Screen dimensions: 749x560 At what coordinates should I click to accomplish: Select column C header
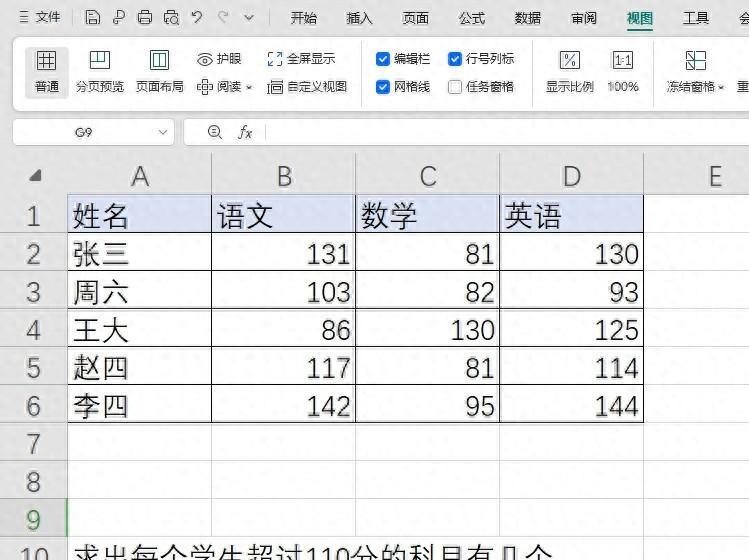click(428, 176)
